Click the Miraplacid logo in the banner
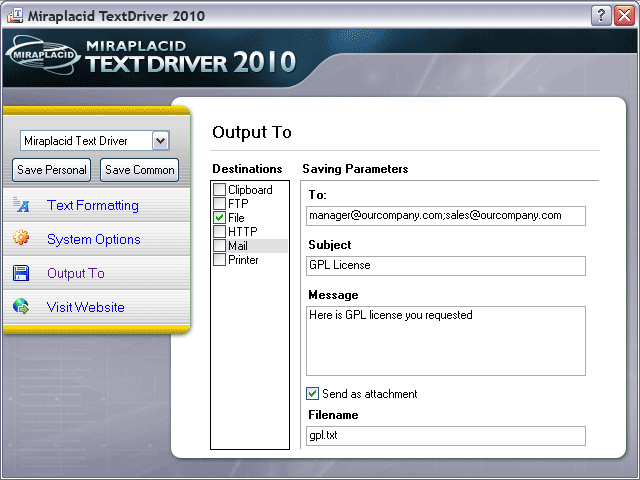This screenshot has width=640, height=480. point(42,55)
